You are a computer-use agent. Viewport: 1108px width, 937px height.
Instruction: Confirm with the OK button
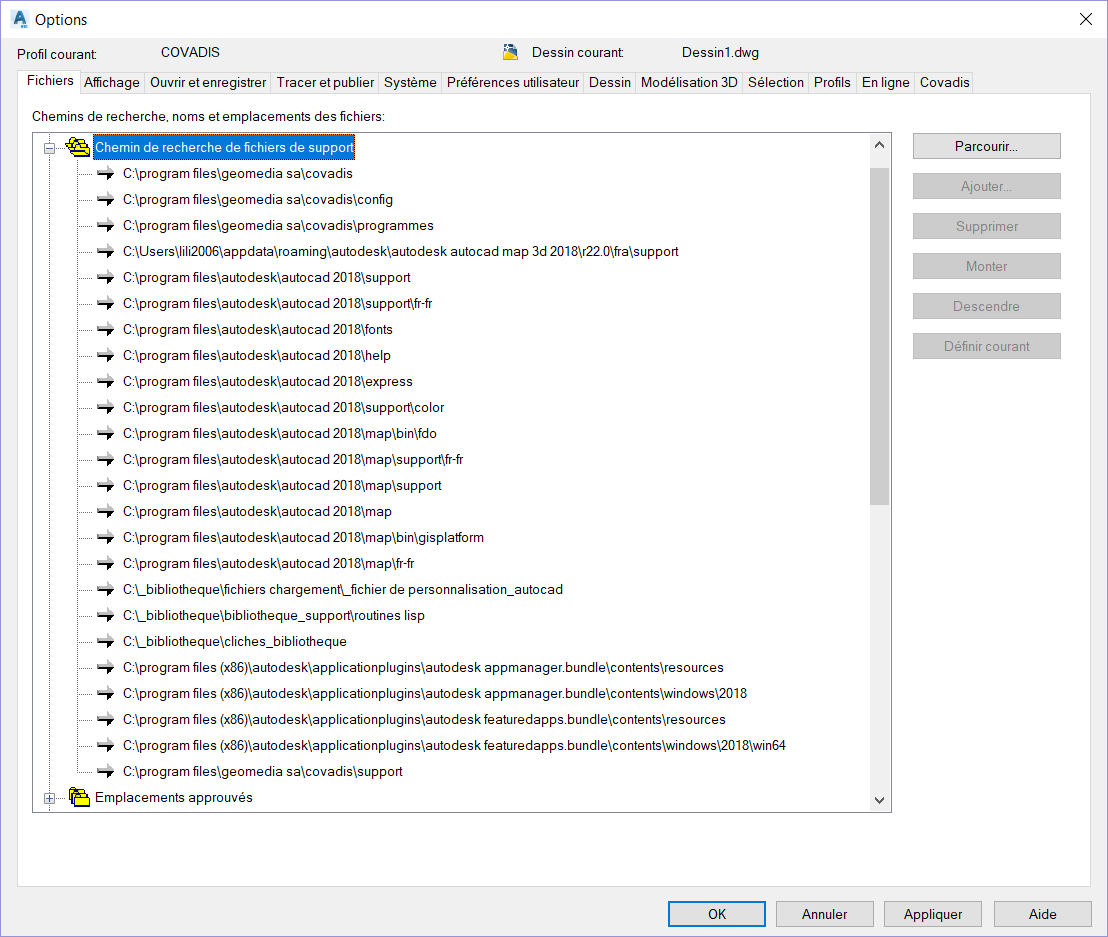(717, 914)
